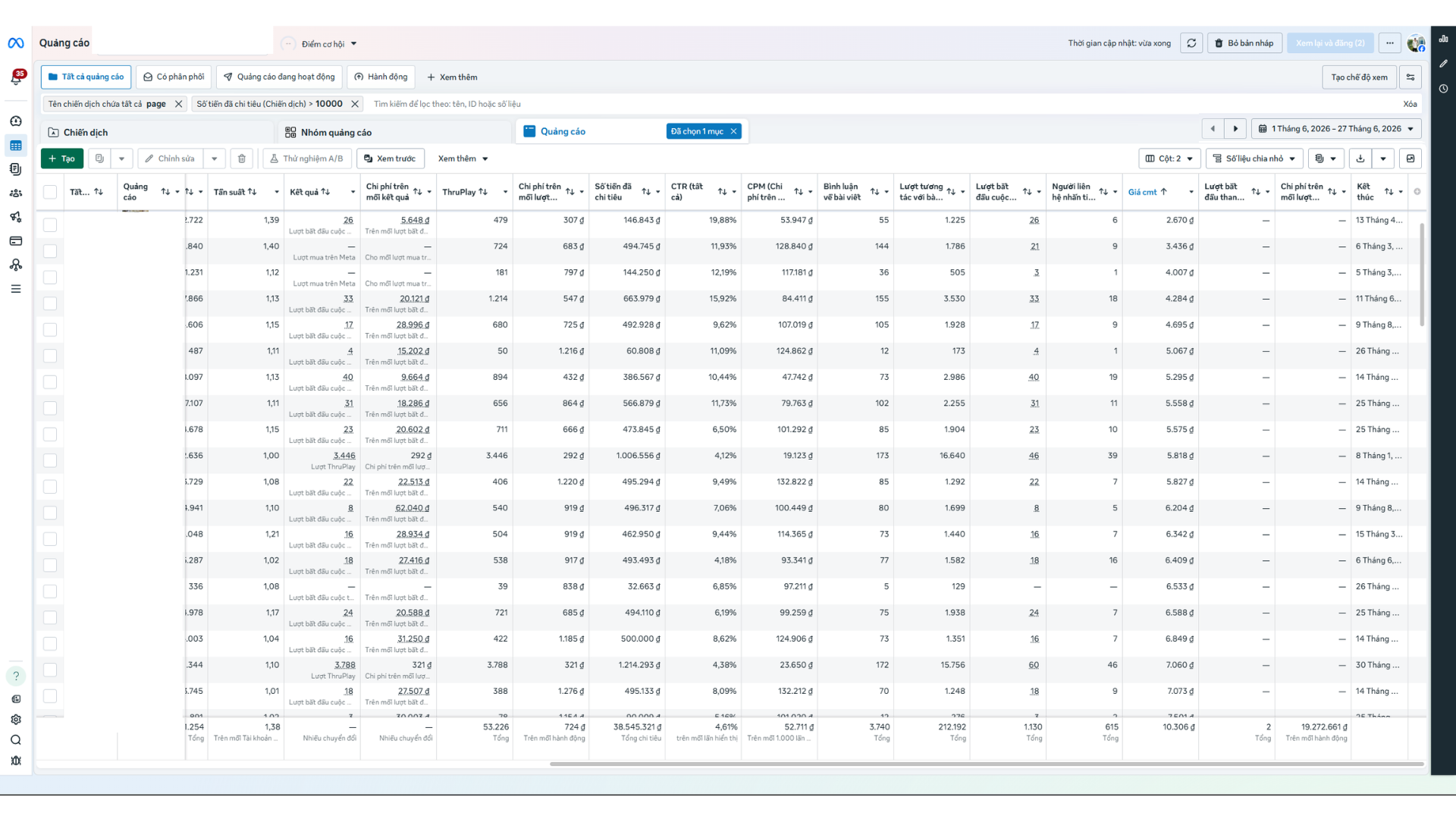Open notifications bell with 35 badge
The width and height of the screenshot is (1456, 819).
click(x=16, y=77)
